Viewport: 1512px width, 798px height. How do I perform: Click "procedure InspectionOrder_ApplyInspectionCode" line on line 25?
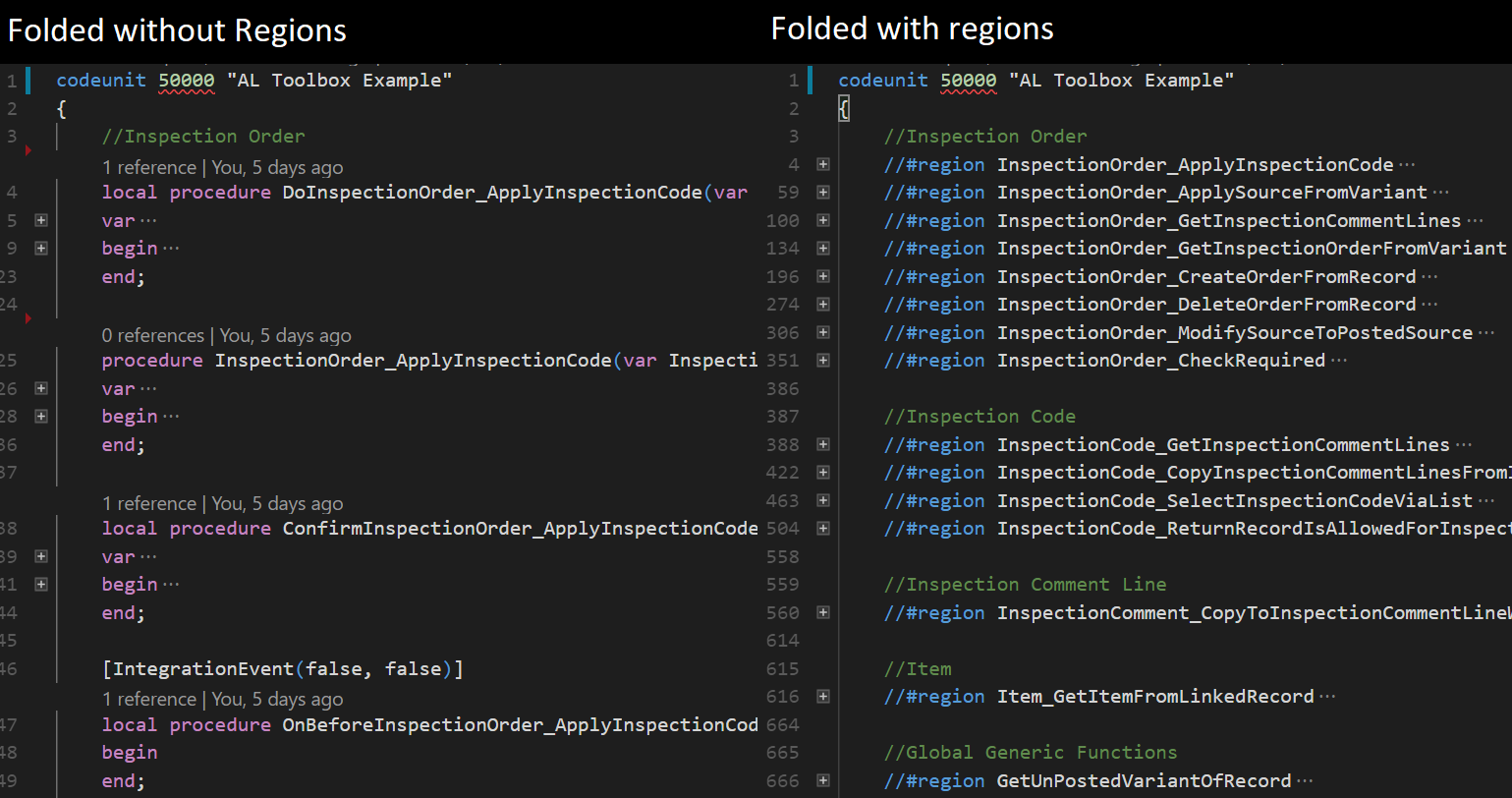click(x=429, y=361)
